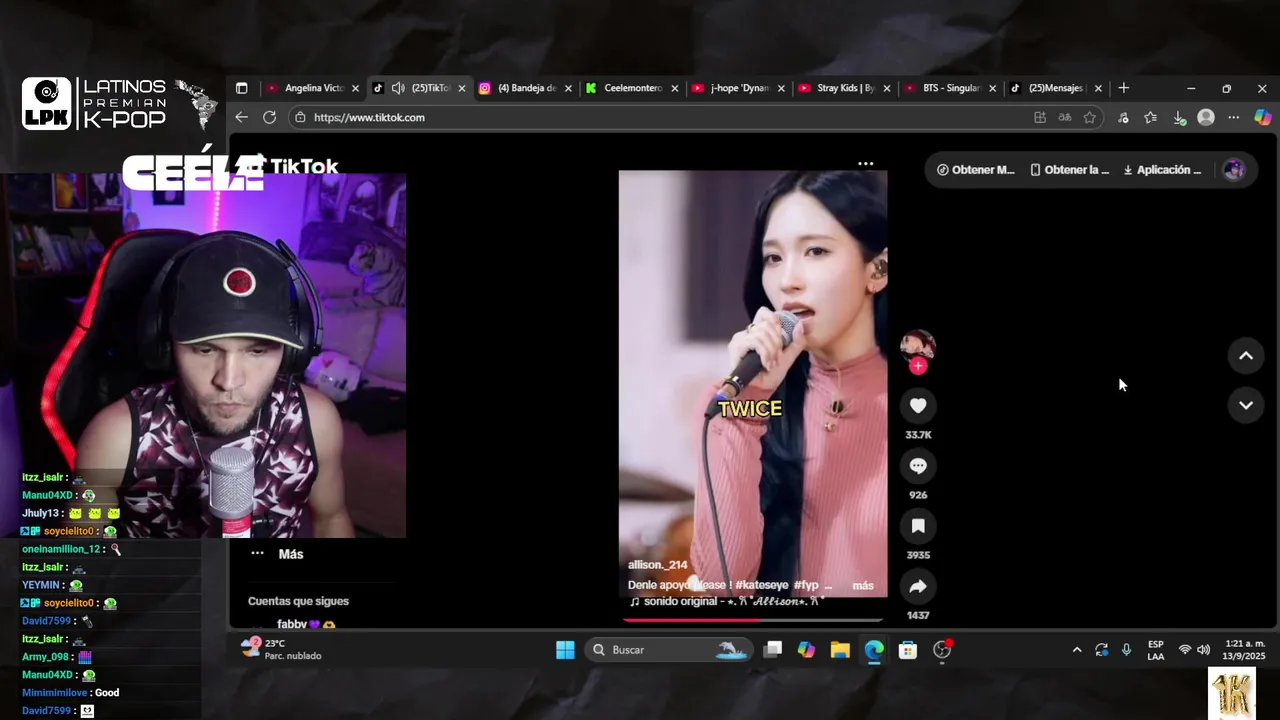This screenshot has width=1280, height=720.
Task: Go to the previous video with up chevron
Action: (x=1246, y=355)
